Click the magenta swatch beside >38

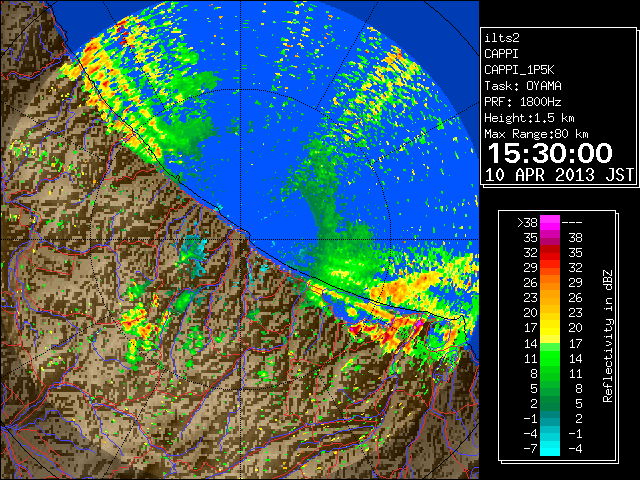tap(550, 222)
